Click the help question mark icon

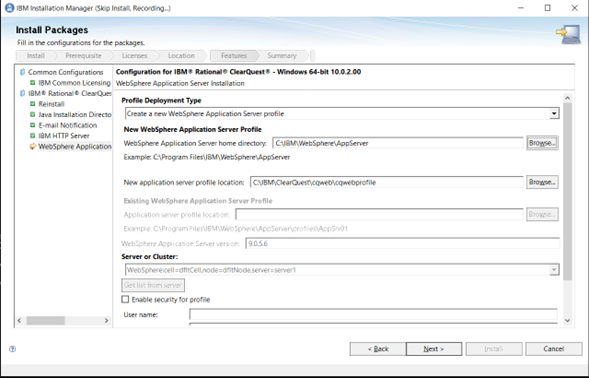pos(12,349)
